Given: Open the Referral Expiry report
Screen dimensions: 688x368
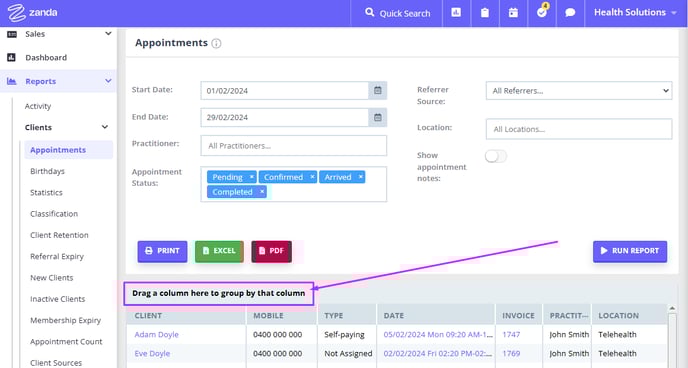Looking at the screenshot, I should click(x=57, y=256).
